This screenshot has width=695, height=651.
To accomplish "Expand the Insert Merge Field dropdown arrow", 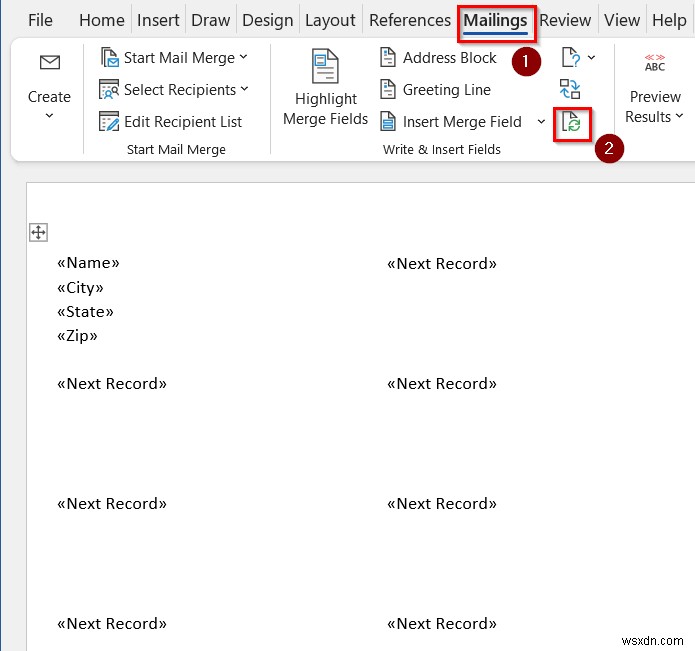I will (x=541, y=121).
